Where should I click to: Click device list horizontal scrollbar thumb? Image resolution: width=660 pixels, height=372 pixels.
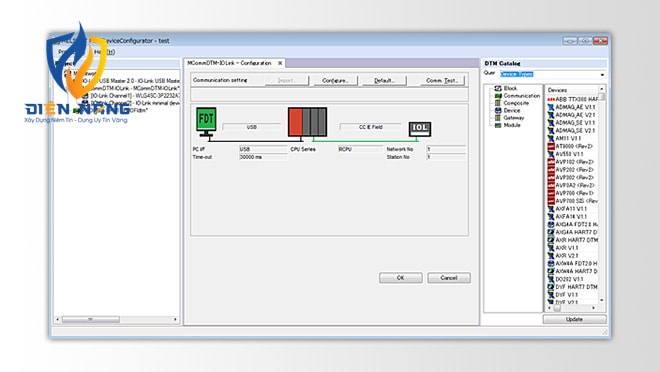pyautogui.click(x=557, y=308)
